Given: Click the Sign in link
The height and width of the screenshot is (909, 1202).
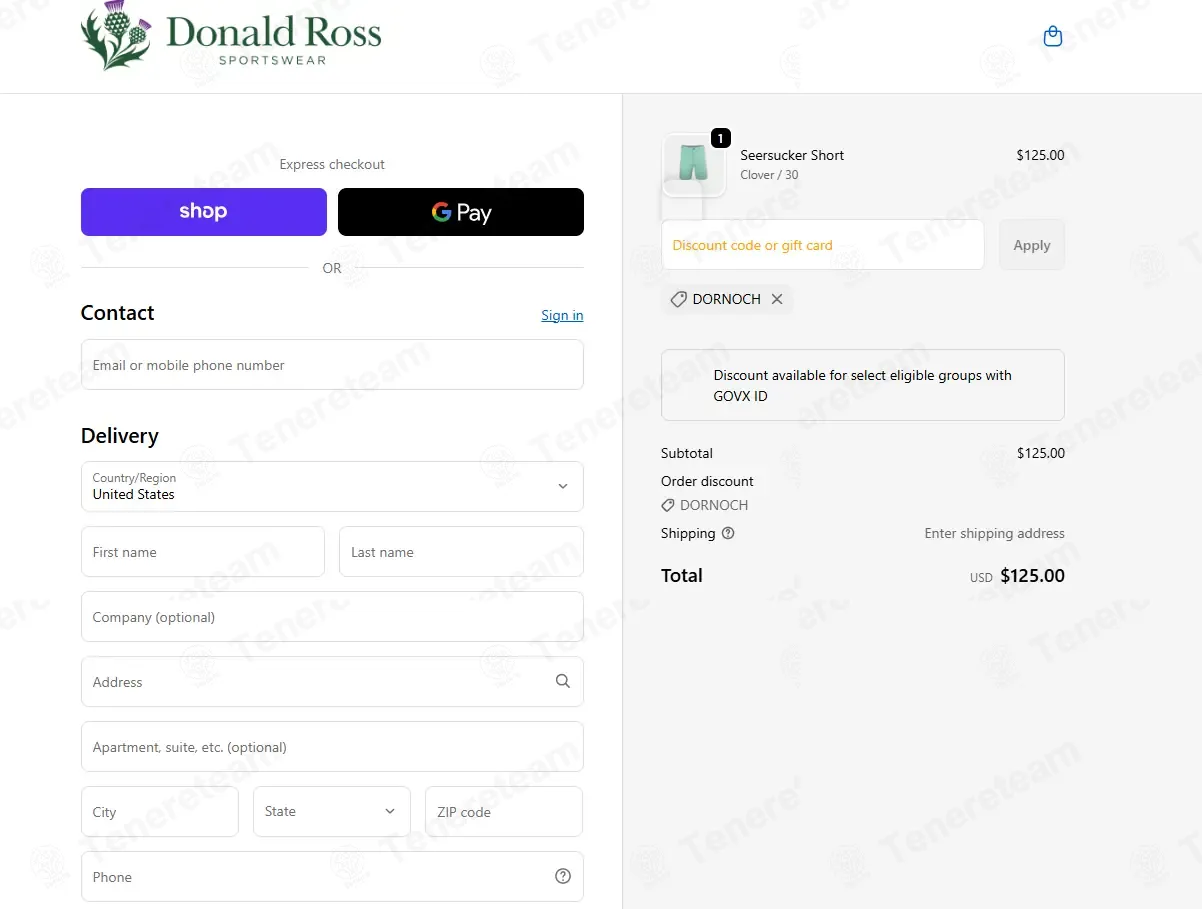Looking at the screenshot, I should click(562, 315).
